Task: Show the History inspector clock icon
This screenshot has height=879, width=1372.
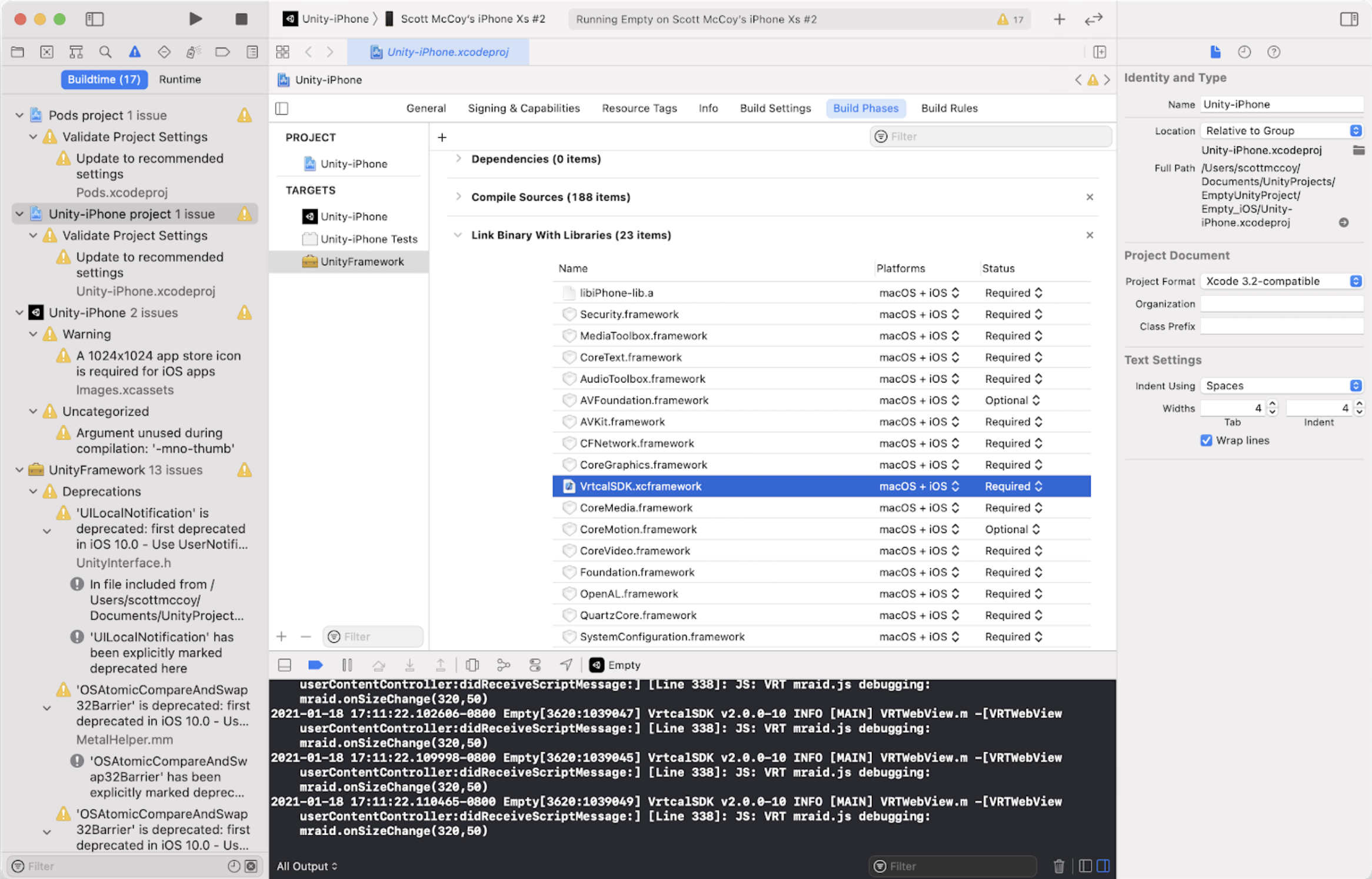Action: tap(1244, 52)
